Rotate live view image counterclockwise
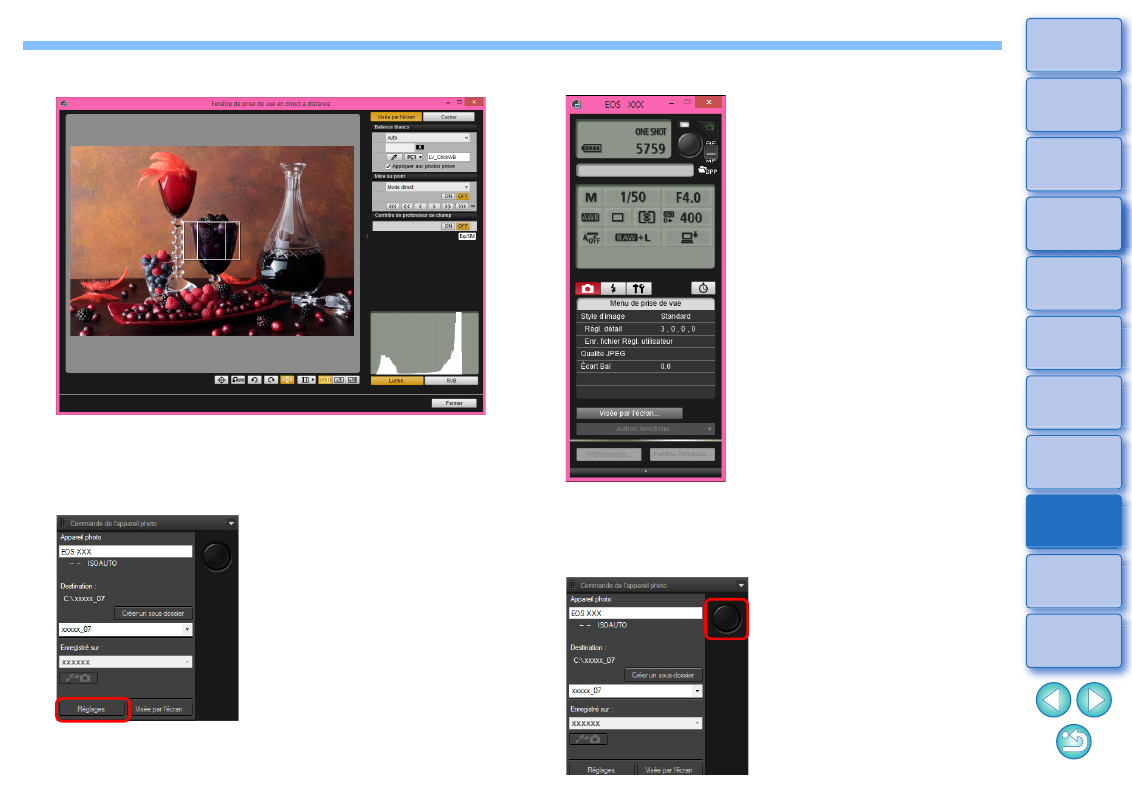1132x800 pixels. click(x=254, y=380)
